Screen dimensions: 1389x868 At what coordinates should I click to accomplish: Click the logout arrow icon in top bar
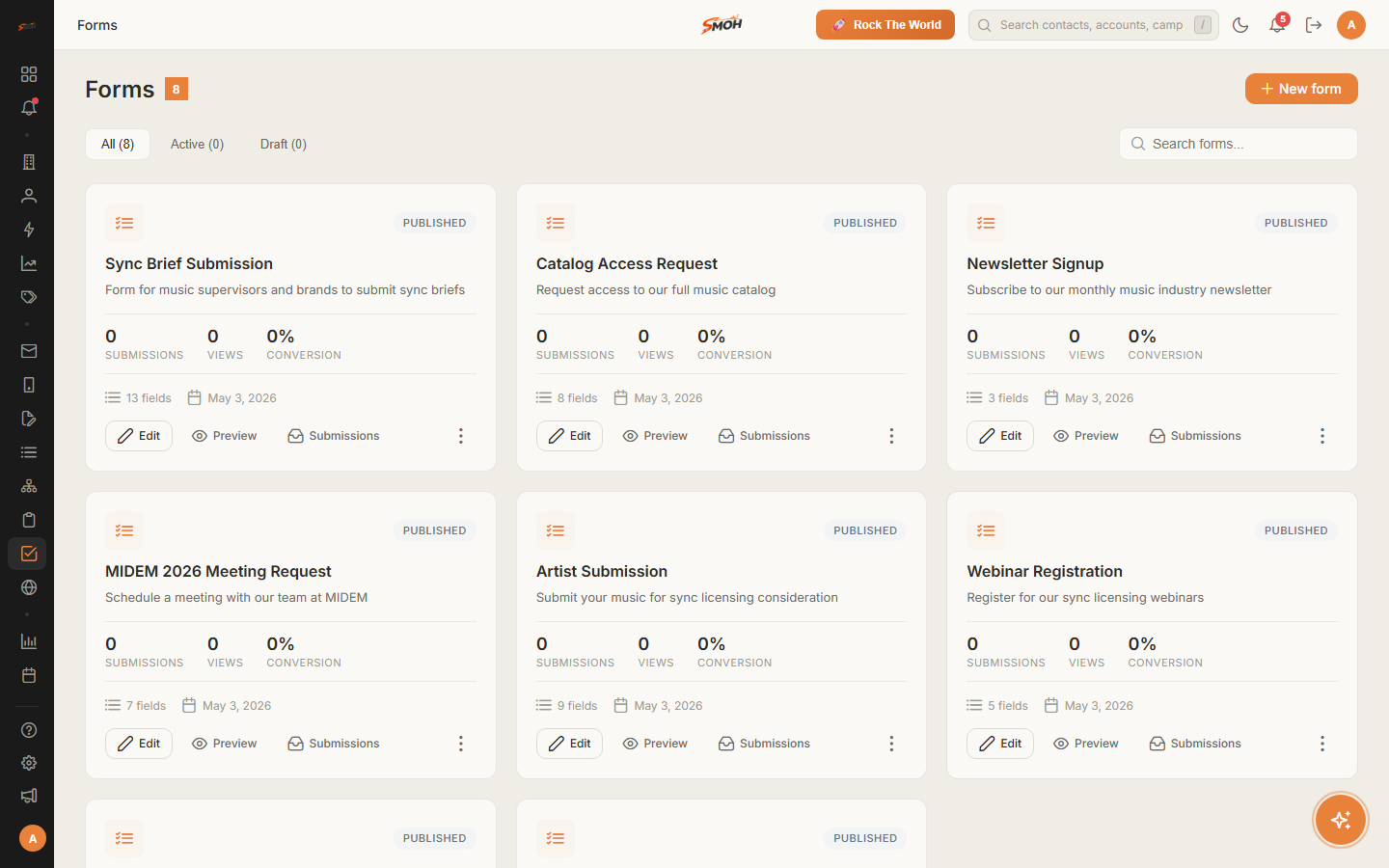(1314, 25)
